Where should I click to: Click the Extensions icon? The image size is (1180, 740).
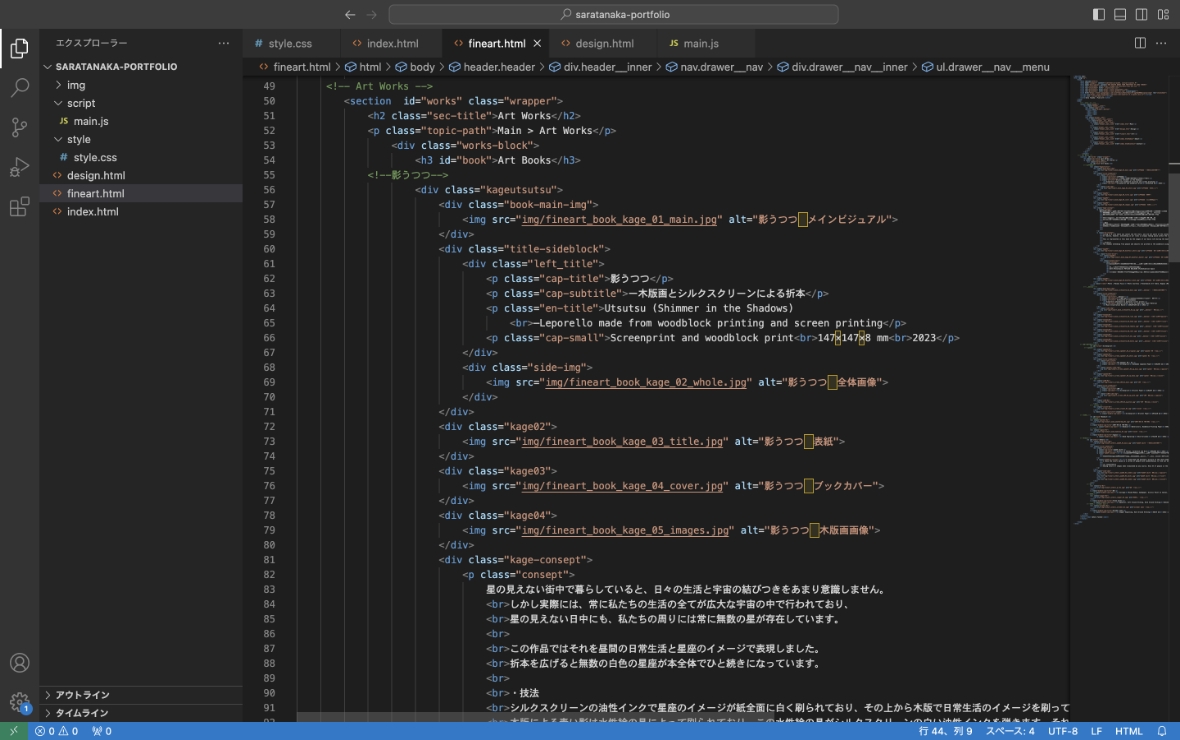(x=20, y=207)
